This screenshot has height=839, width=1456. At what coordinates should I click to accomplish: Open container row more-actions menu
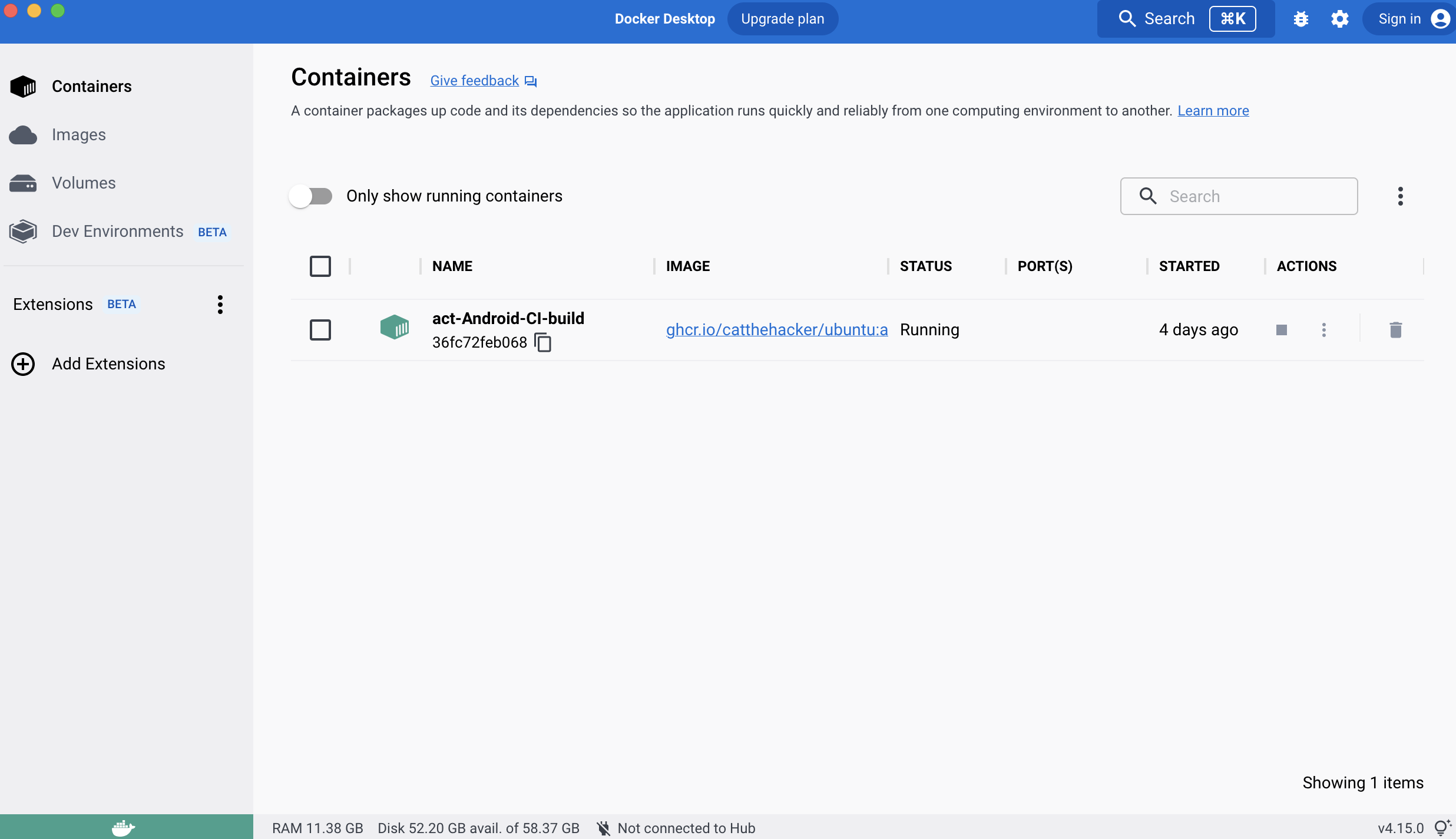click(x=1323, y=330)
